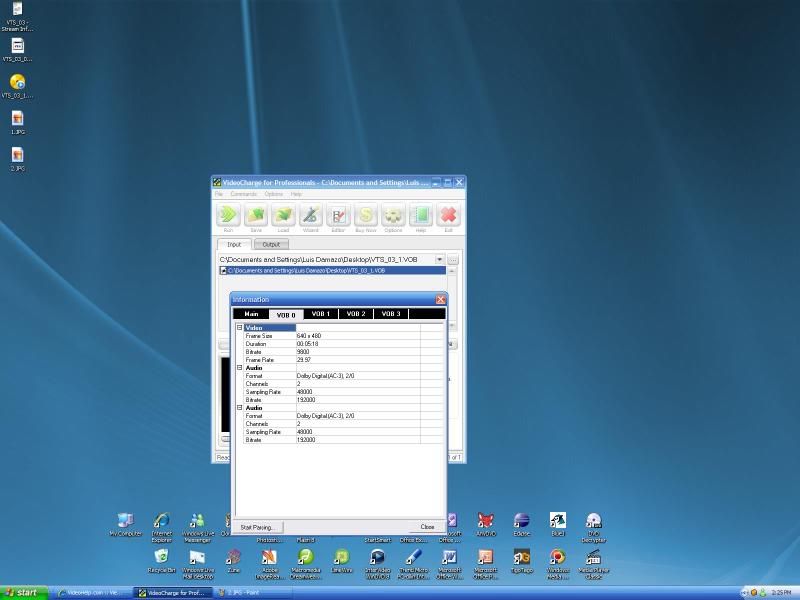The image size is (800, 600).
Task: Select the 2.JPG file on the desktop
Action: 17,159
